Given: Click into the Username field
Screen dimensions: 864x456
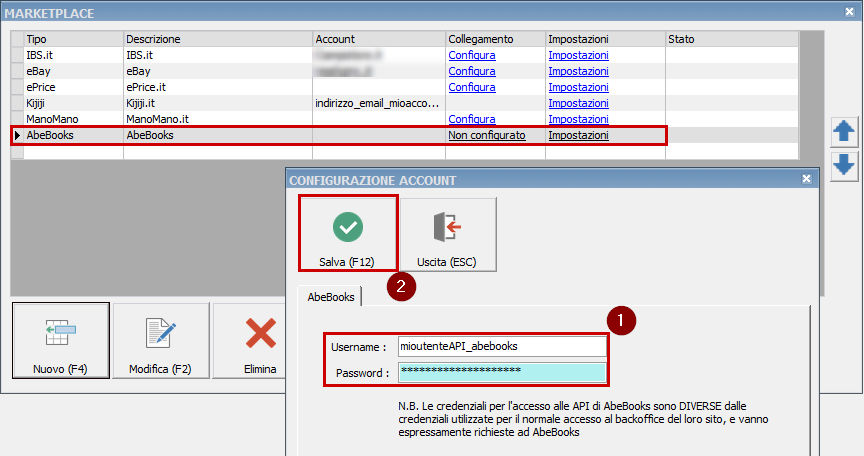Looking at the screenshot, I should click(x=502, y=346).
